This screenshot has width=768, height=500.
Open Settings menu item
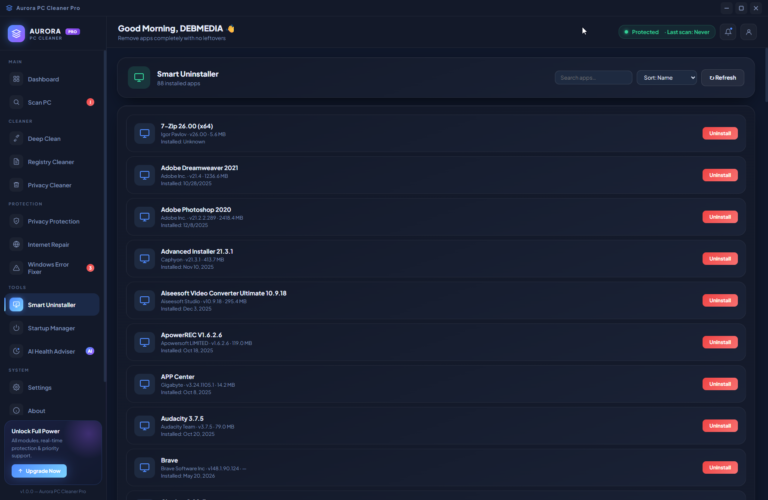pos(51,387)
